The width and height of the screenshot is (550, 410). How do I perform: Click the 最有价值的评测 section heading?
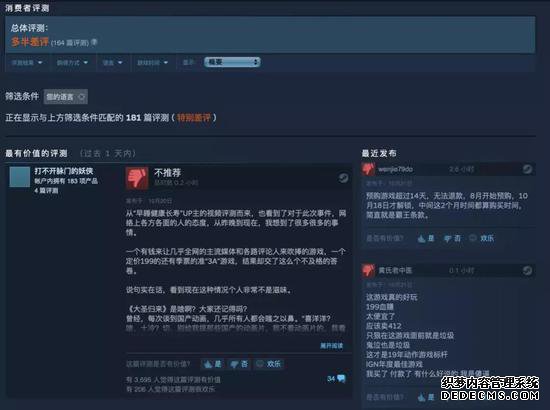click(x=36, y=153)
